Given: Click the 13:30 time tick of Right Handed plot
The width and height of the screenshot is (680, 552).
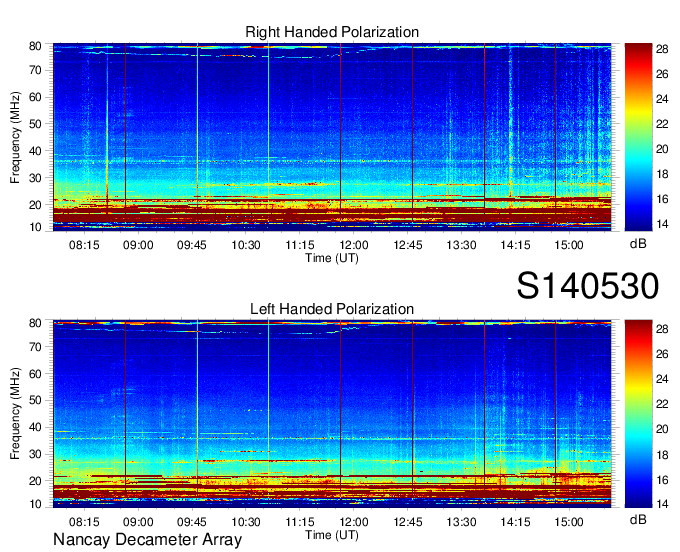Looking at the screenshot, I should click(x=461, y=245).
